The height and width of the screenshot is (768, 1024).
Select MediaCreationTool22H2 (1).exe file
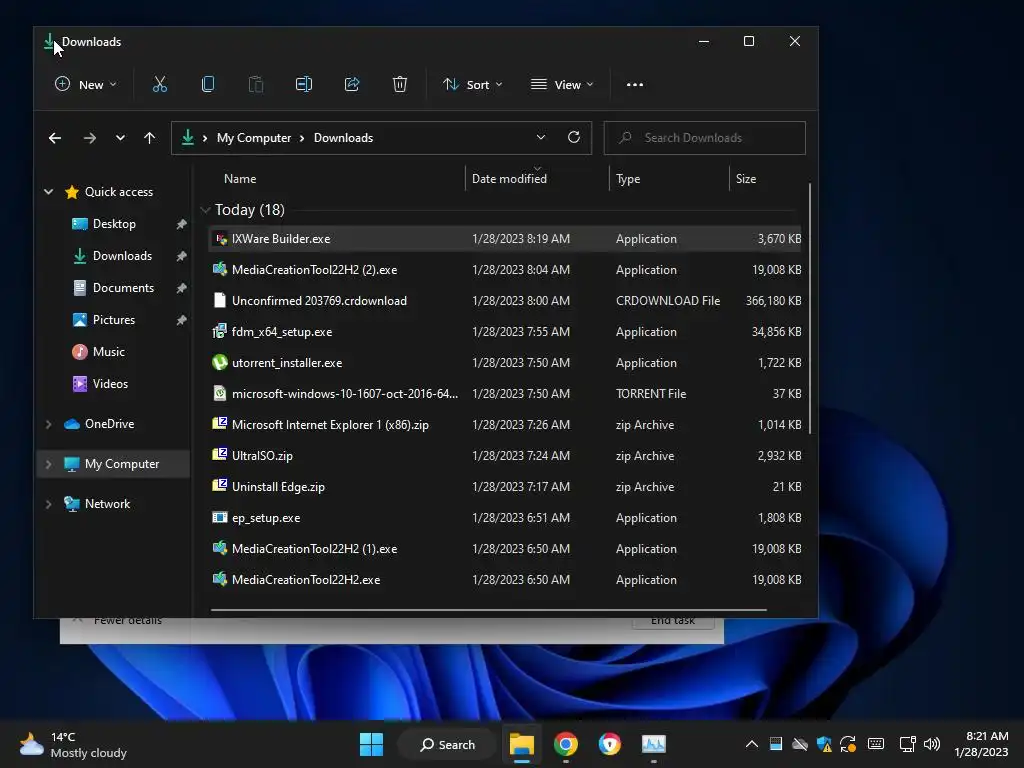coord(505,549)
